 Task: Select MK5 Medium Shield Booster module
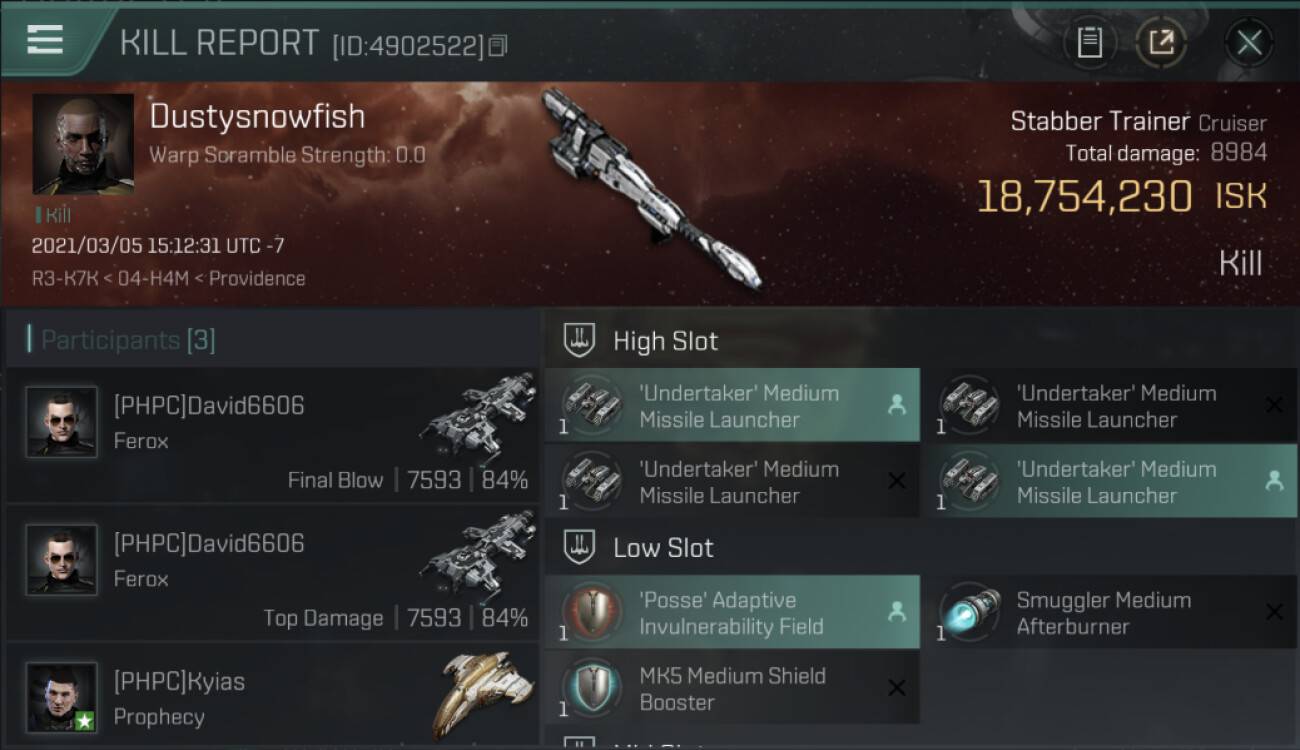tap(732, 688)
